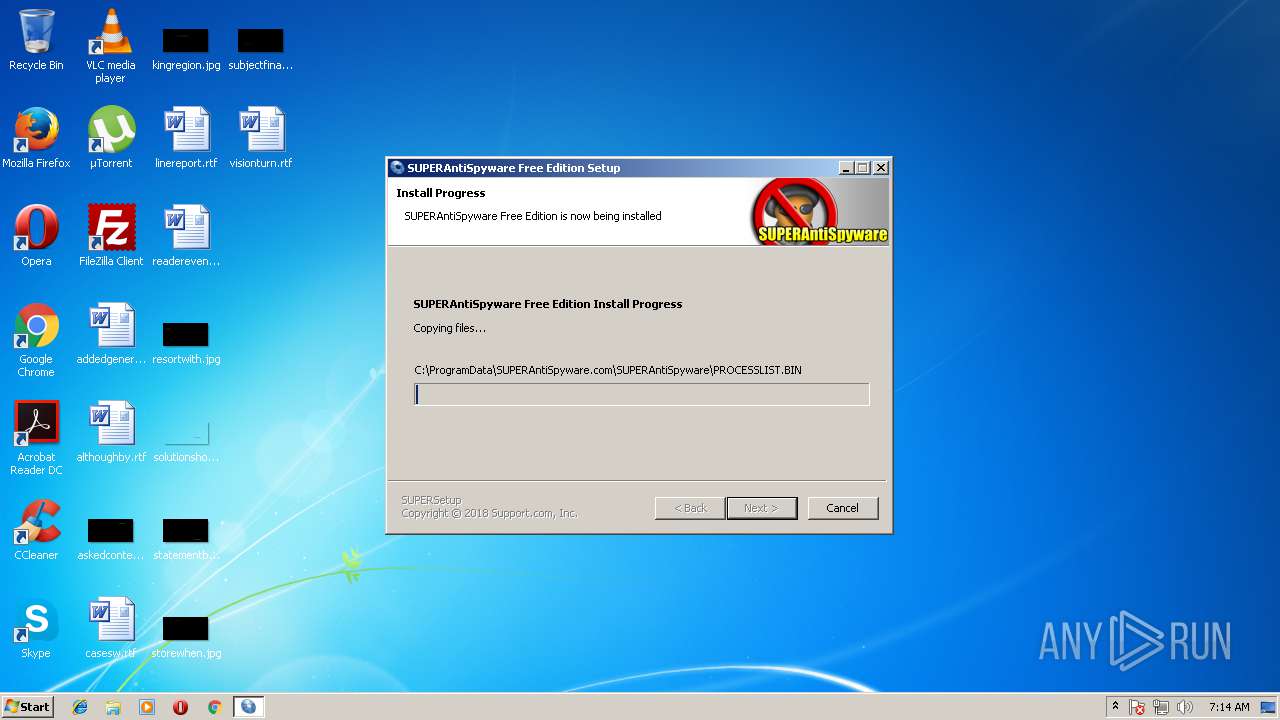The height and width of the screenshot is (720, 1280).
Task: Select the subjectfina... file icon
Action: (260, 48)
